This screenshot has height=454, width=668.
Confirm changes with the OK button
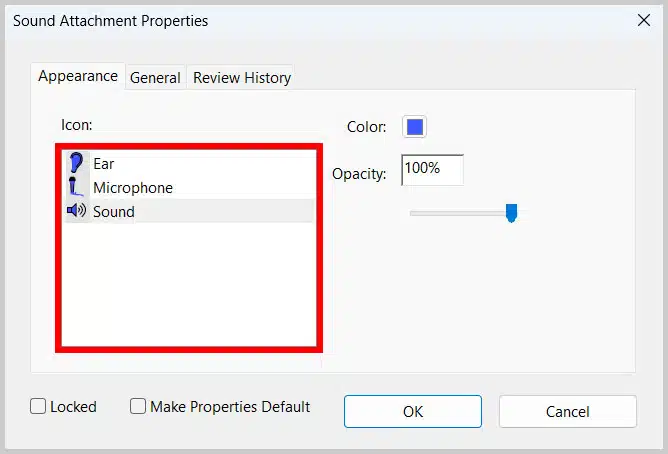click(x=413, y=411)
